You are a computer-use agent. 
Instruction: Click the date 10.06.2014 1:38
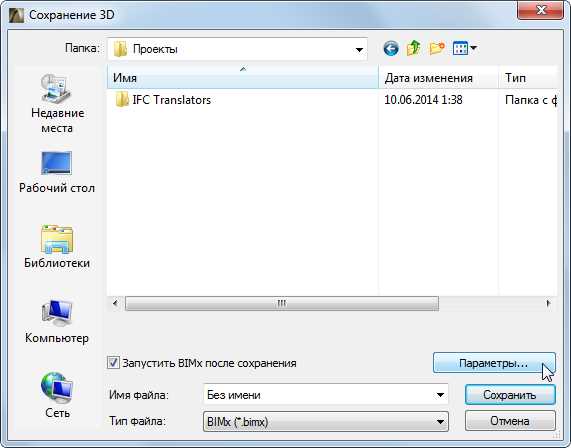(423, 100)
